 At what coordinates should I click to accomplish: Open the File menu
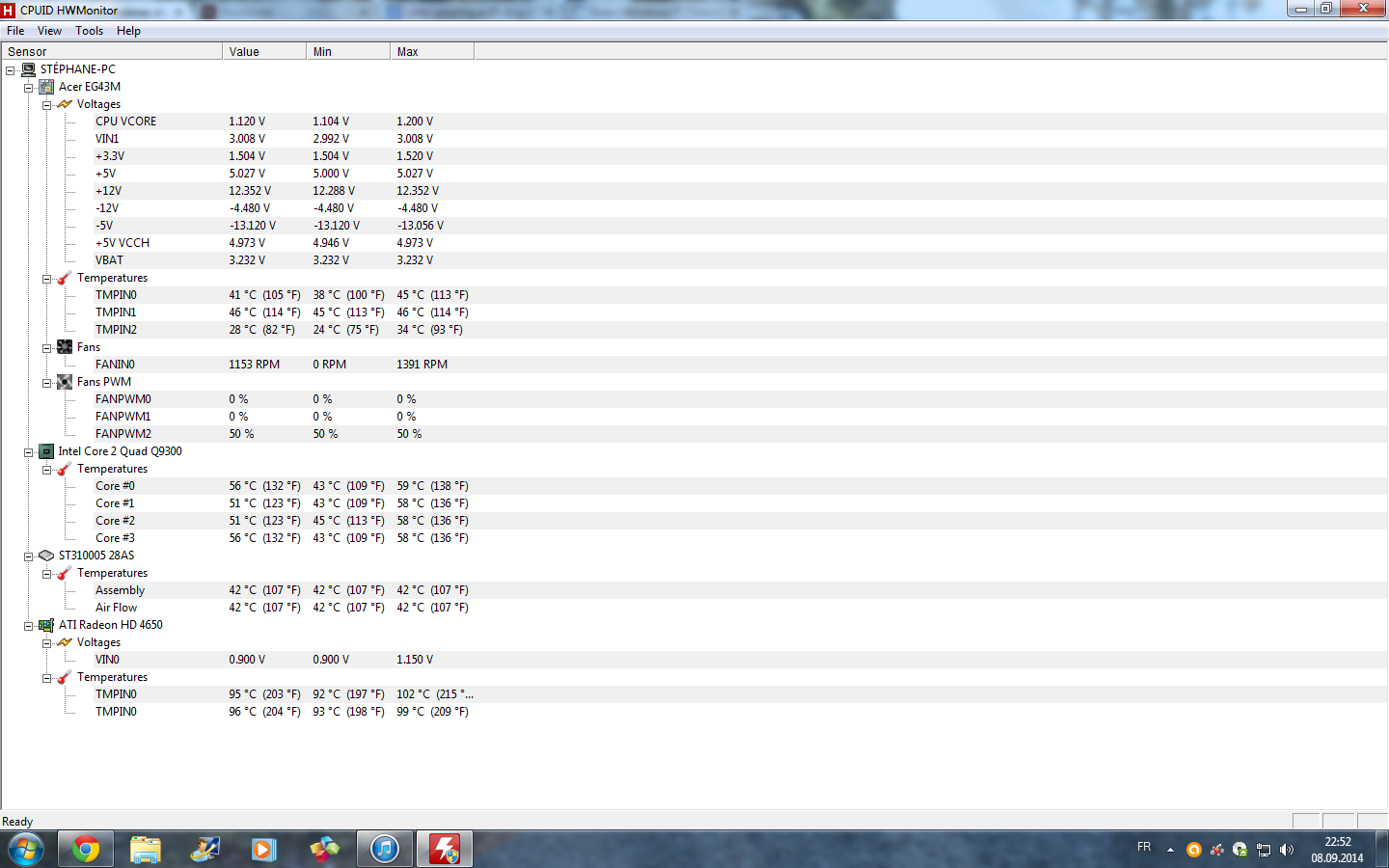pos(15,31)
